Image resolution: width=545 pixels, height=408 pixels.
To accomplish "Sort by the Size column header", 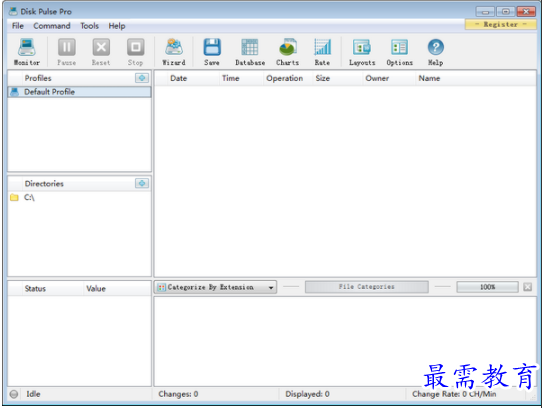I will click(x=337, y=78).
